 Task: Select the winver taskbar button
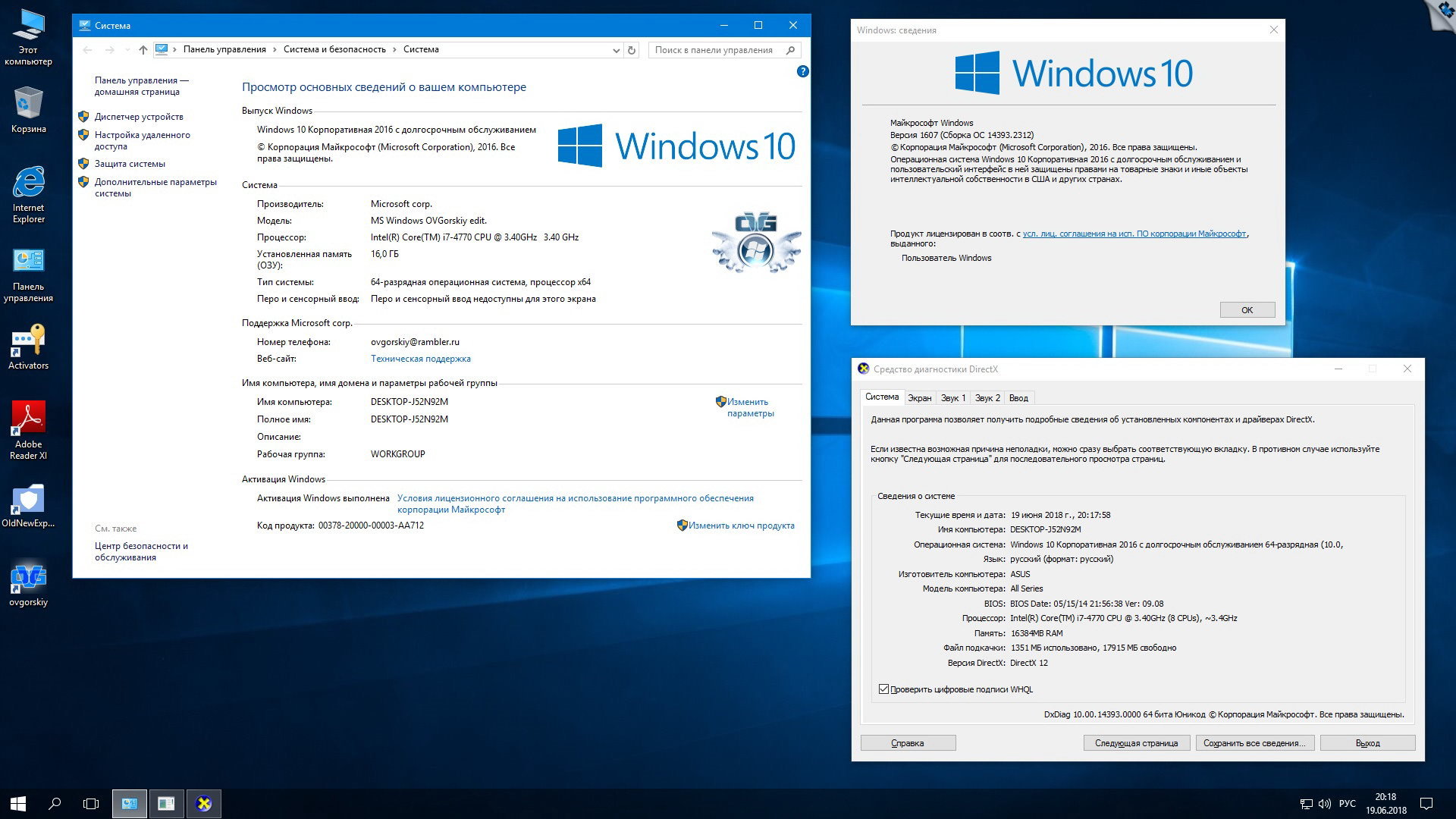click(166, 804)
